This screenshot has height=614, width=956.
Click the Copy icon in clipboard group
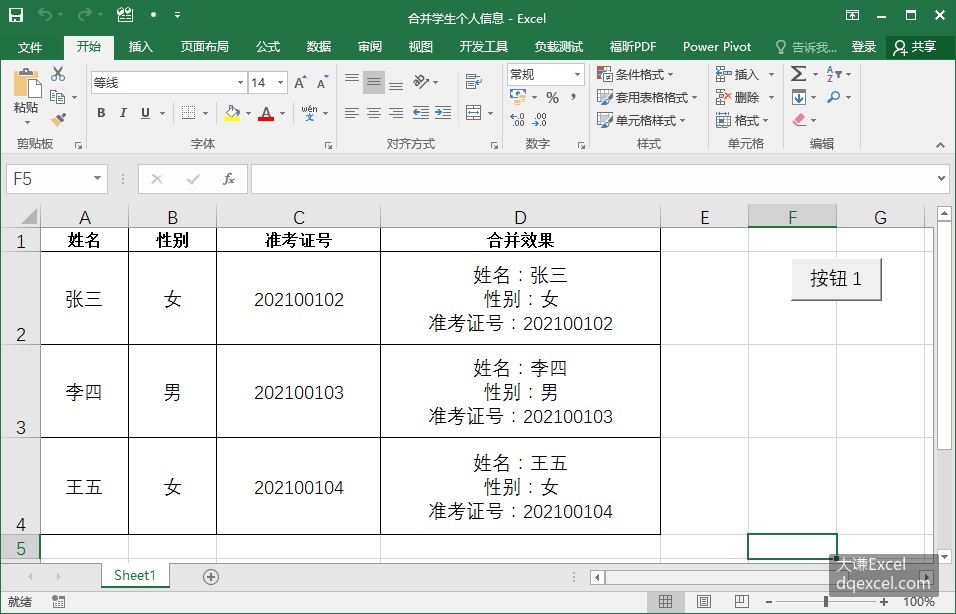coord(57,97)
